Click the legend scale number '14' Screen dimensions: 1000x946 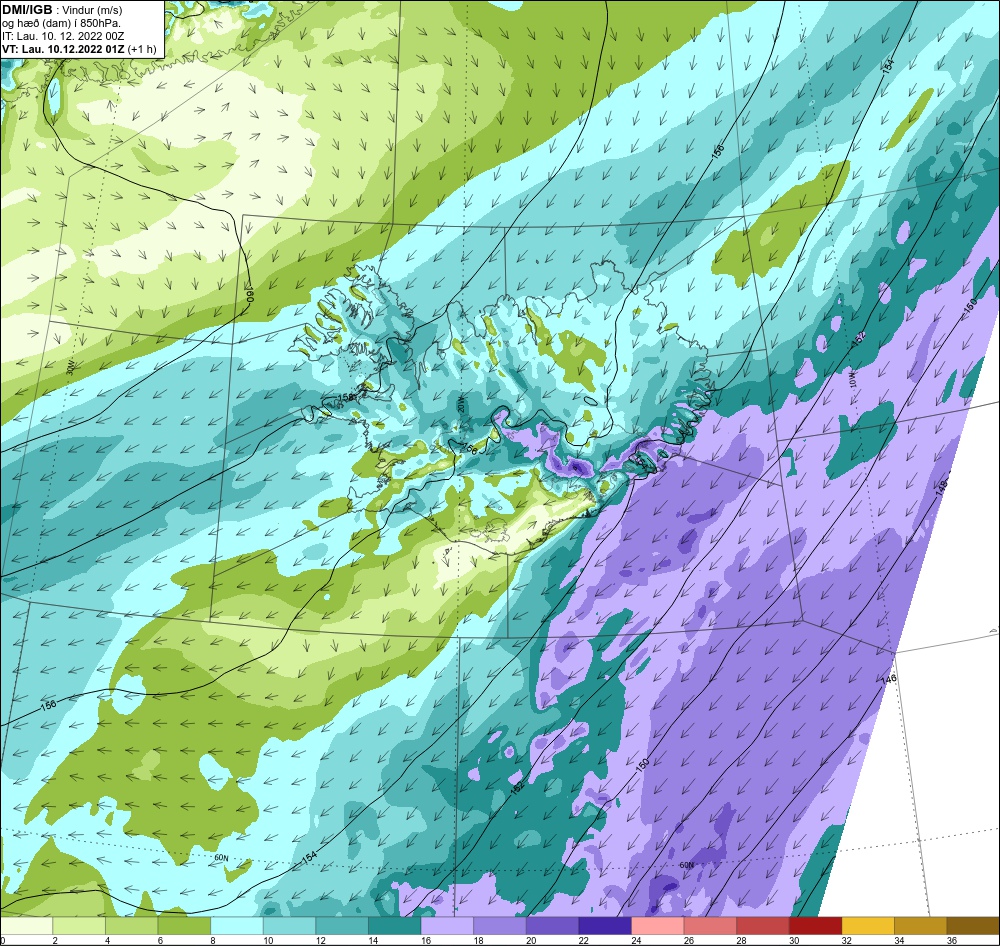pyautogui.click(x=373, y=940)
